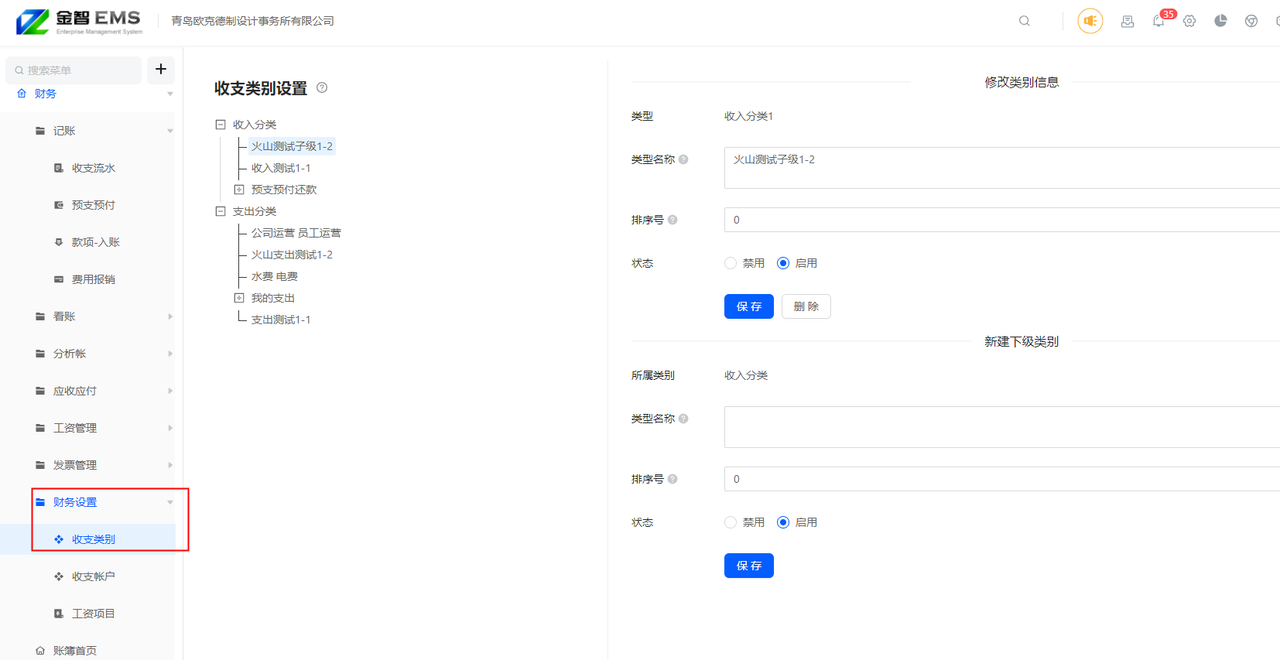
Task: Click the help icon next to 收支类别设置
Action: point(322,88)
